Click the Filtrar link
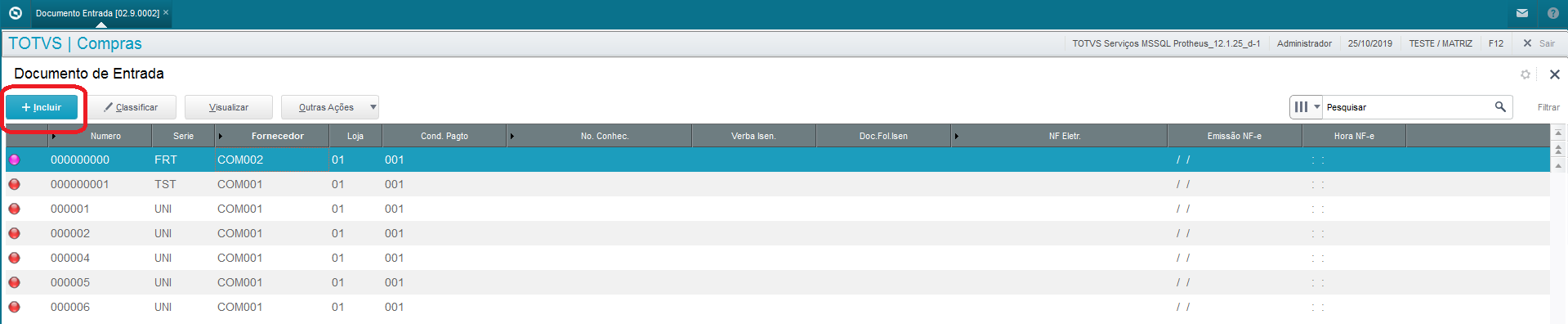 click(x=1548, y=107)
